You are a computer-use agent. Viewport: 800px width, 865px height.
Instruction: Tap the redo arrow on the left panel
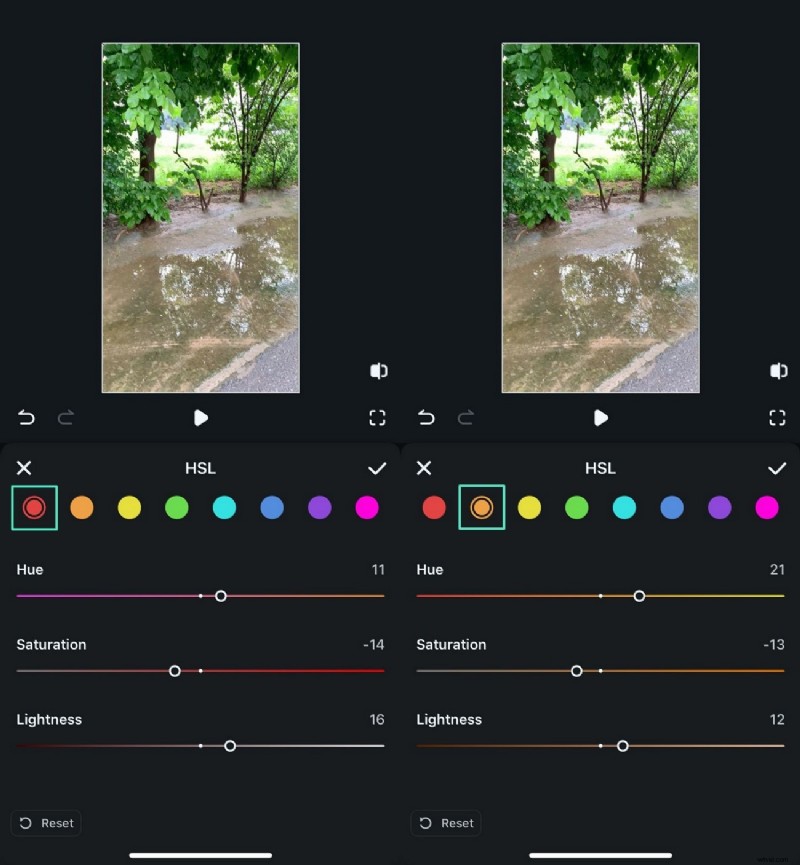pyautogui.click(x=66, y=418)
